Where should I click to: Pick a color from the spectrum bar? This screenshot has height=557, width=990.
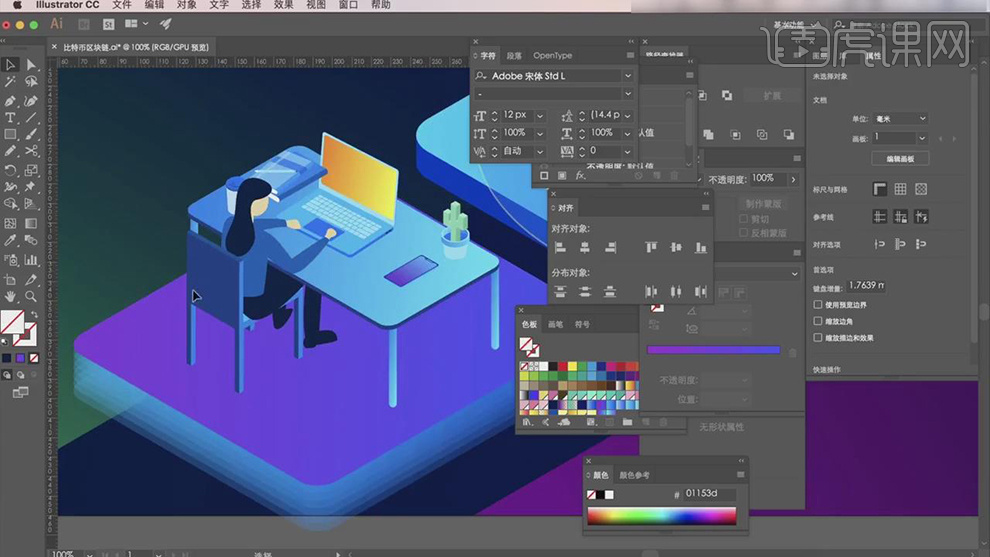(x=661, y=516)
